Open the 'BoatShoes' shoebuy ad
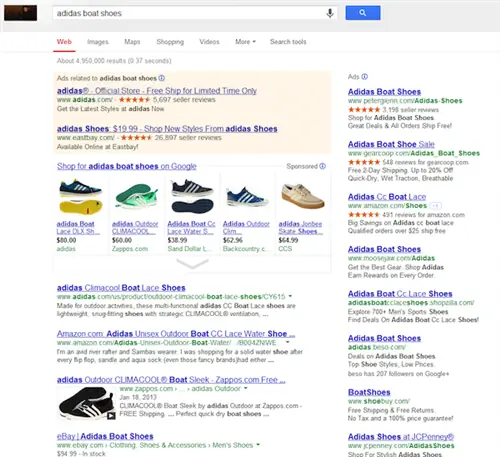The image size is (500, 457). click(x=369, y=392)
